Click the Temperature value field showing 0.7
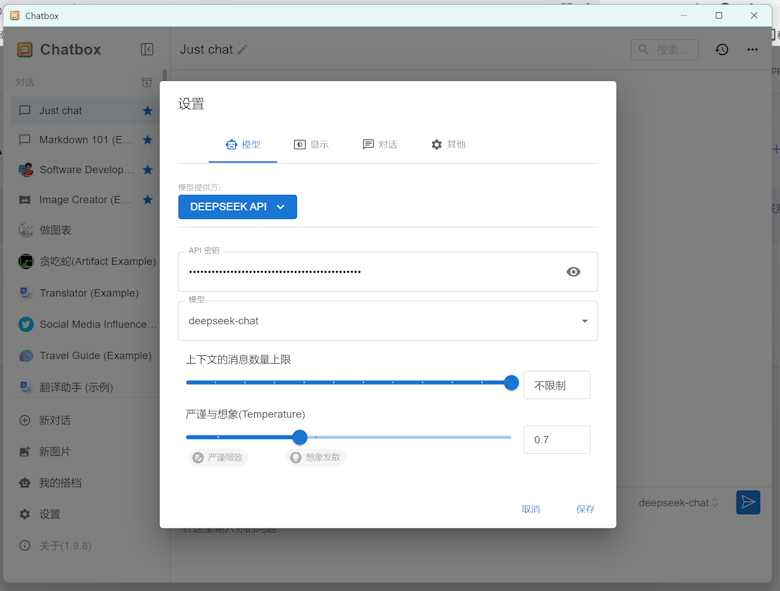This screenshot has width=780, height=591. pos(556,440)
